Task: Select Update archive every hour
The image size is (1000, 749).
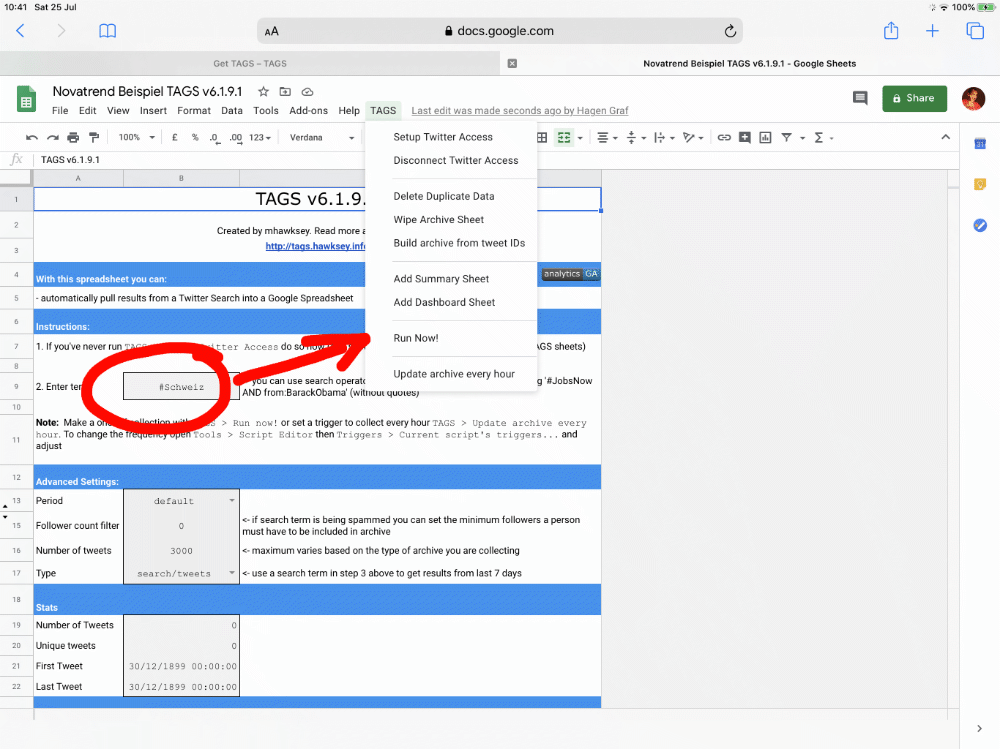Action: click(451, 374)
